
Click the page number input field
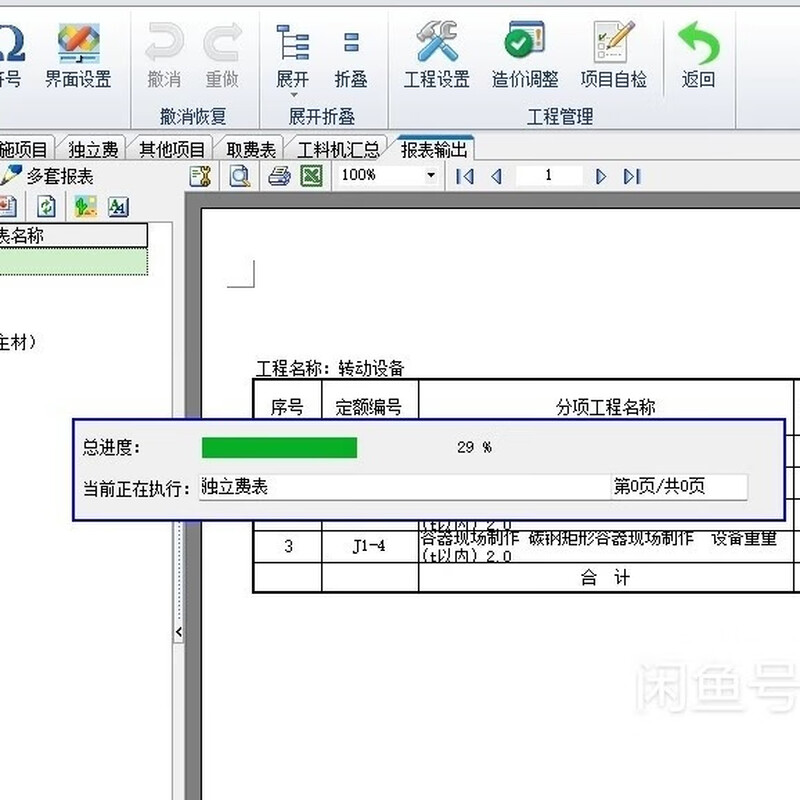pos(551,175)
